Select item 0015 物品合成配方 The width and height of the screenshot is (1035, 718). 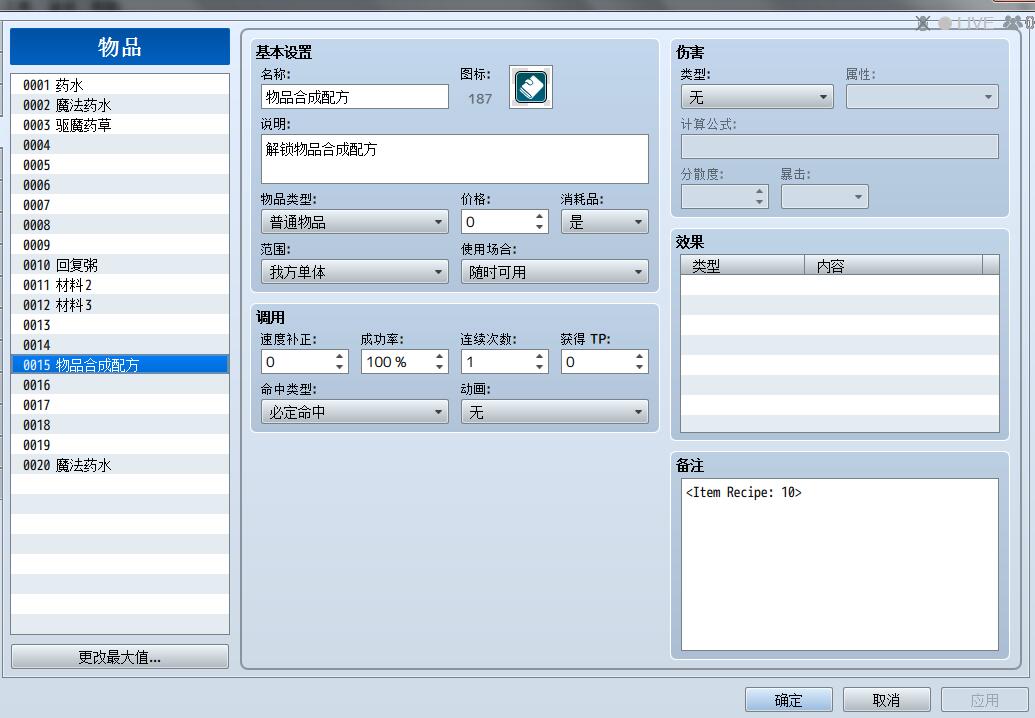120,365
